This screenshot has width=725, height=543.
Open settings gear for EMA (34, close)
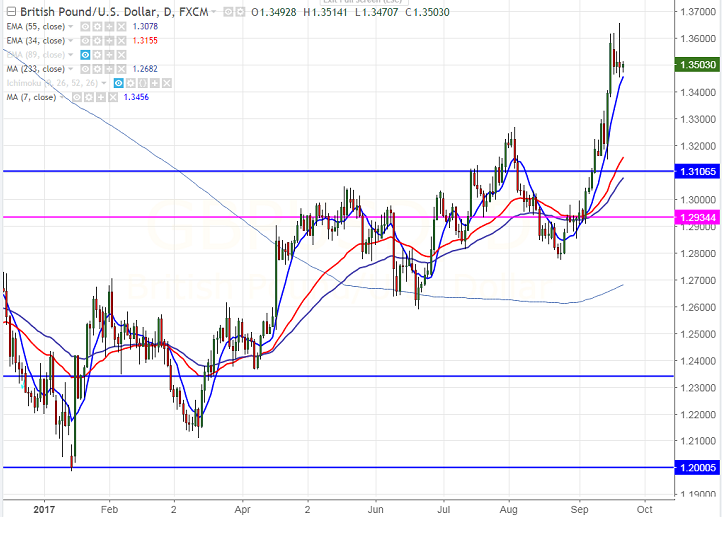(x=97, y=41)
